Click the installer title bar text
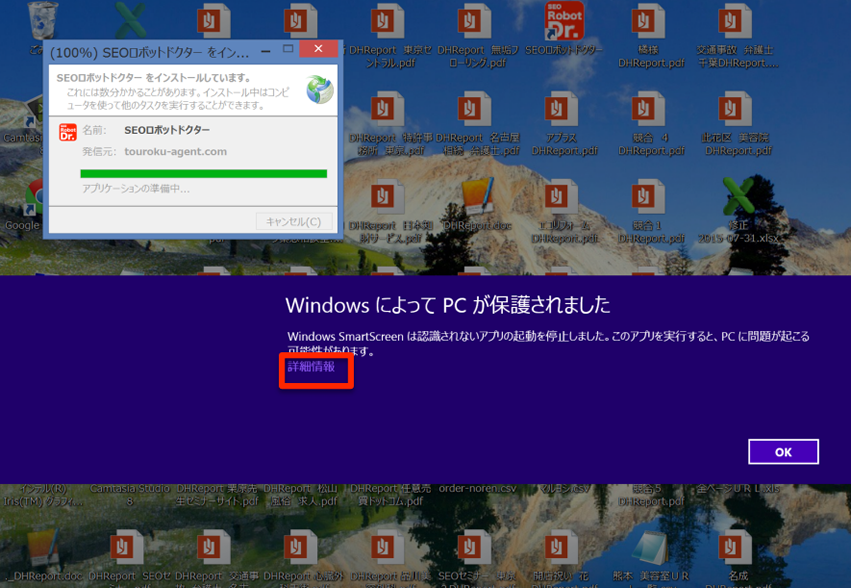 coord(149,53)
